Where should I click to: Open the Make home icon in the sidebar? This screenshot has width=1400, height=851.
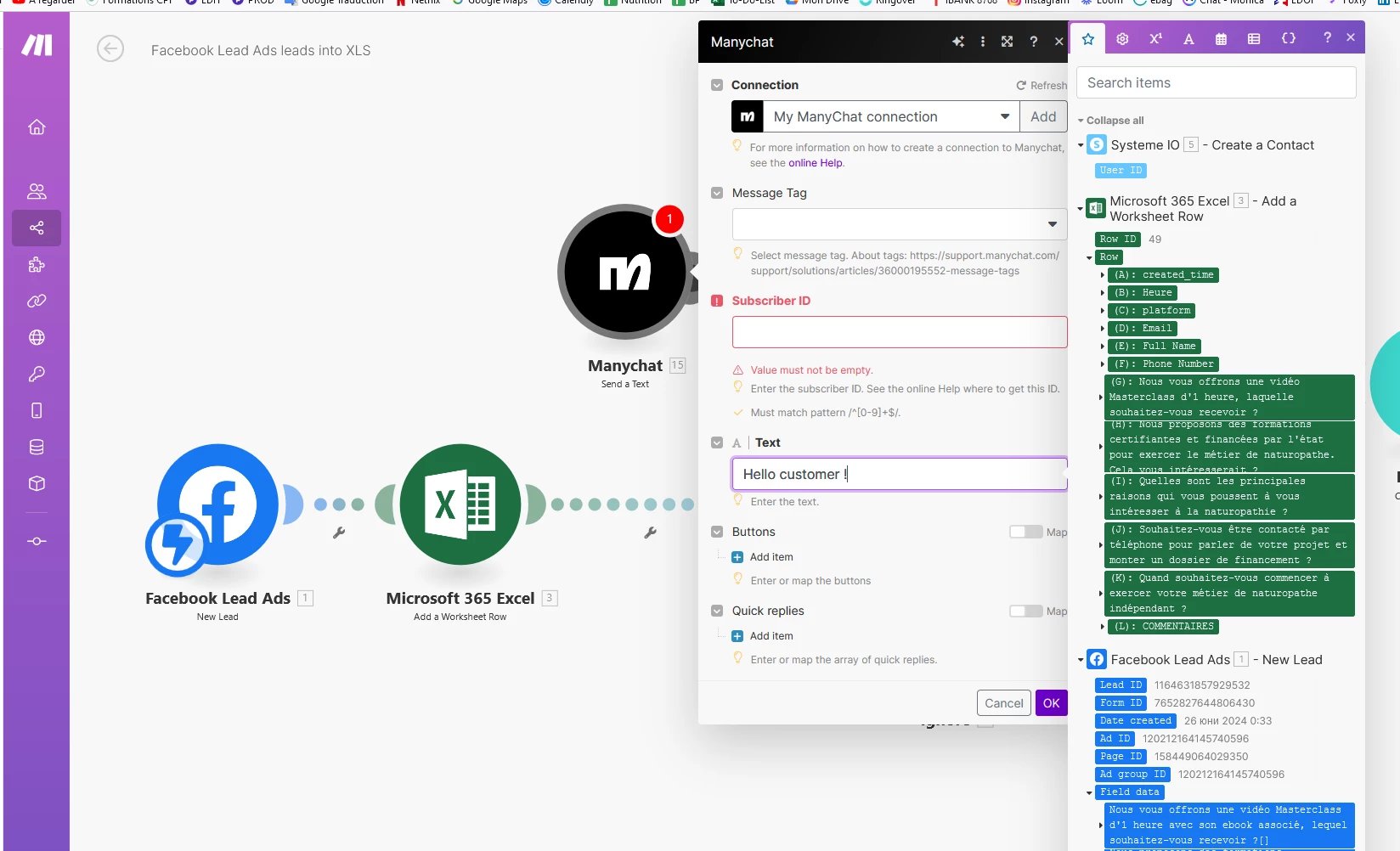tap(37, 127)
